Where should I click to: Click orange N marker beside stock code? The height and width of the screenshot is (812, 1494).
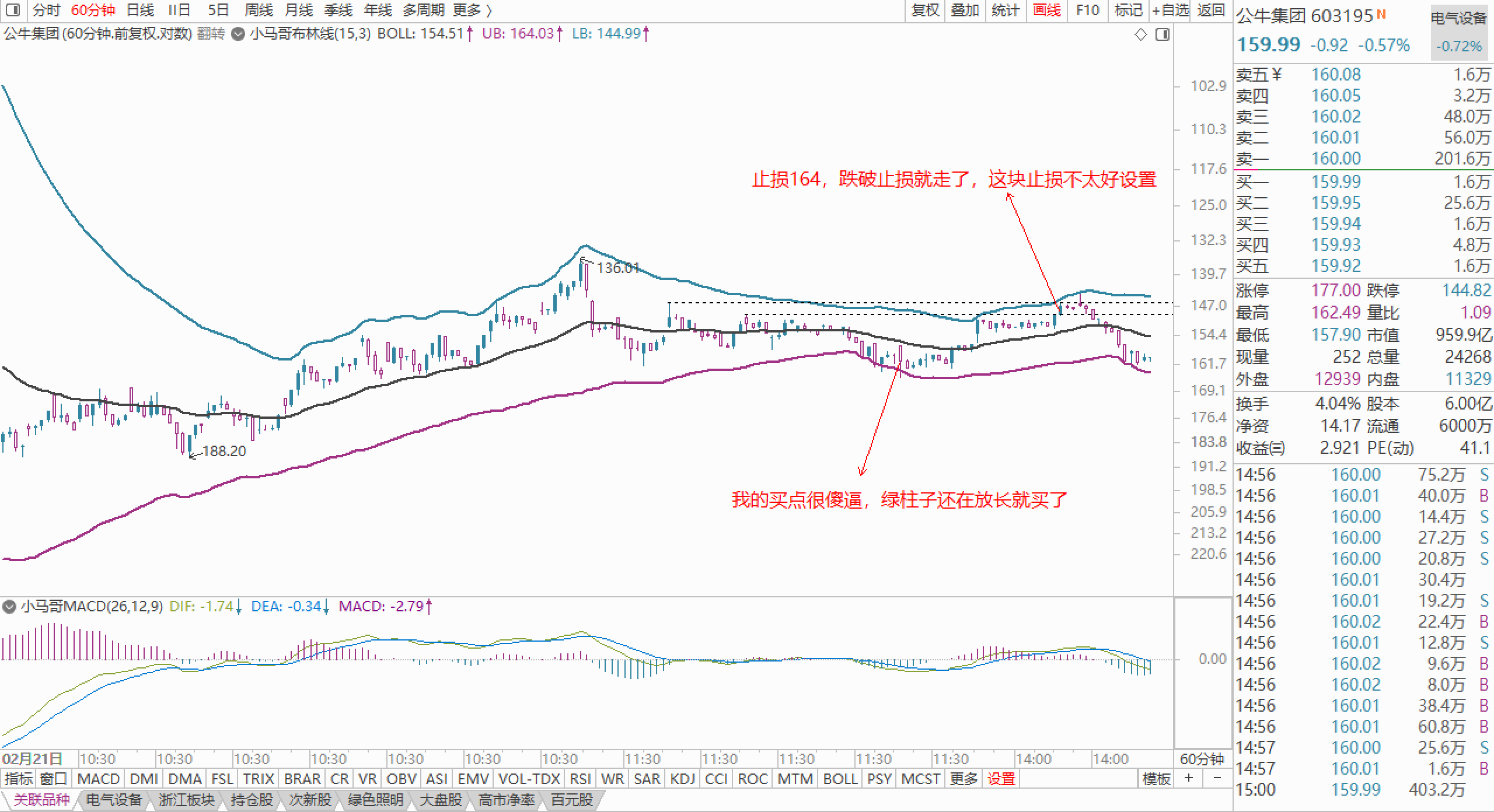coord(1381,14)
